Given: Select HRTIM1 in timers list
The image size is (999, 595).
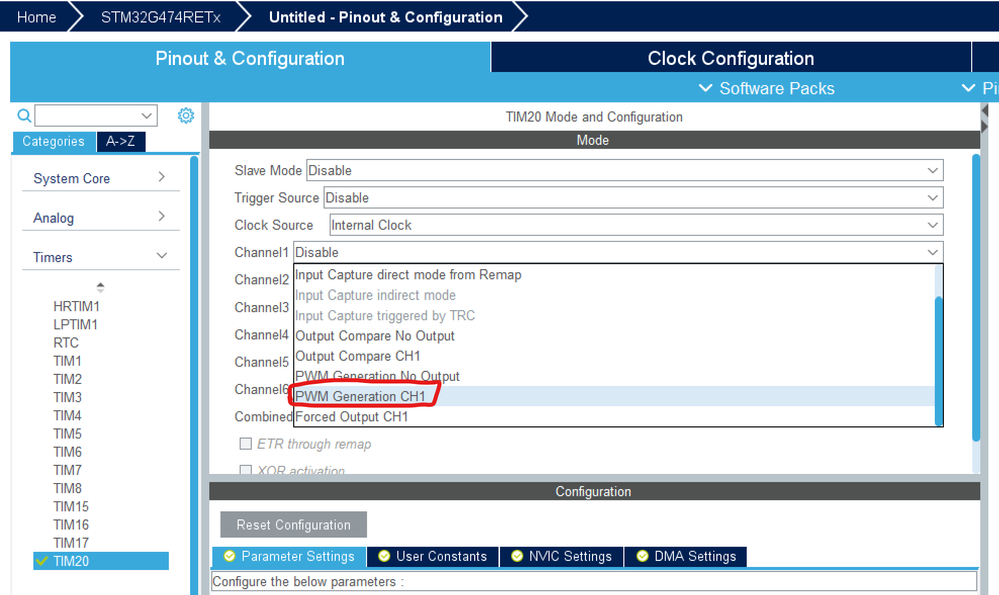Looking at the screenshot, I should (x=76, y=306).
